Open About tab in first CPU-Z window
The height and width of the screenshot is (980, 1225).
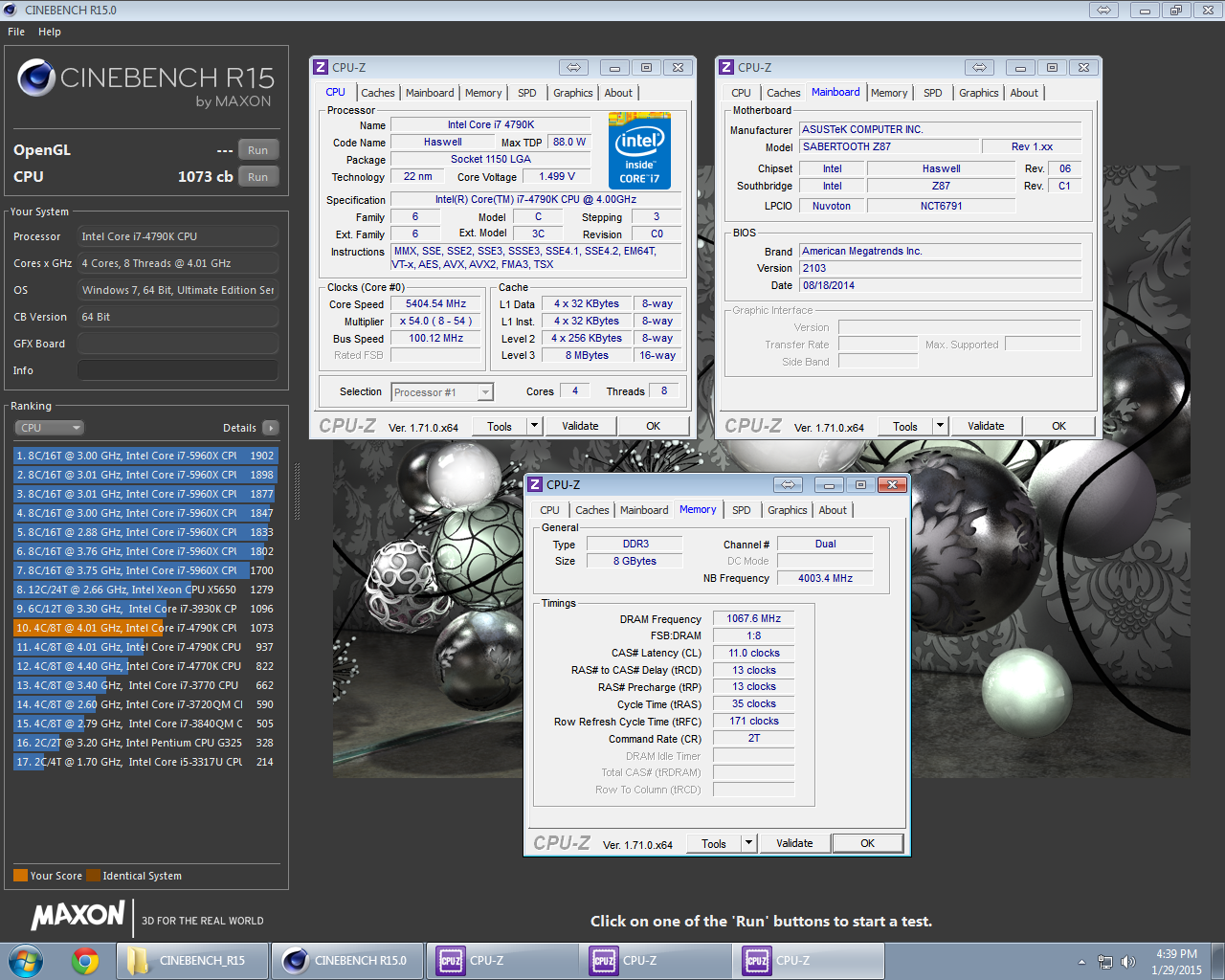pyautogui.click(x=618, y=93)
